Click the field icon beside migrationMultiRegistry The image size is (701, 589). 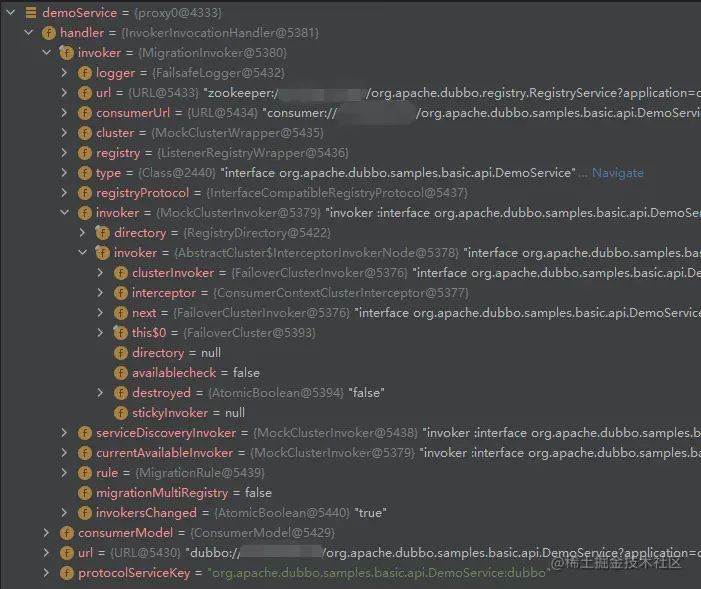pos(84,493)
